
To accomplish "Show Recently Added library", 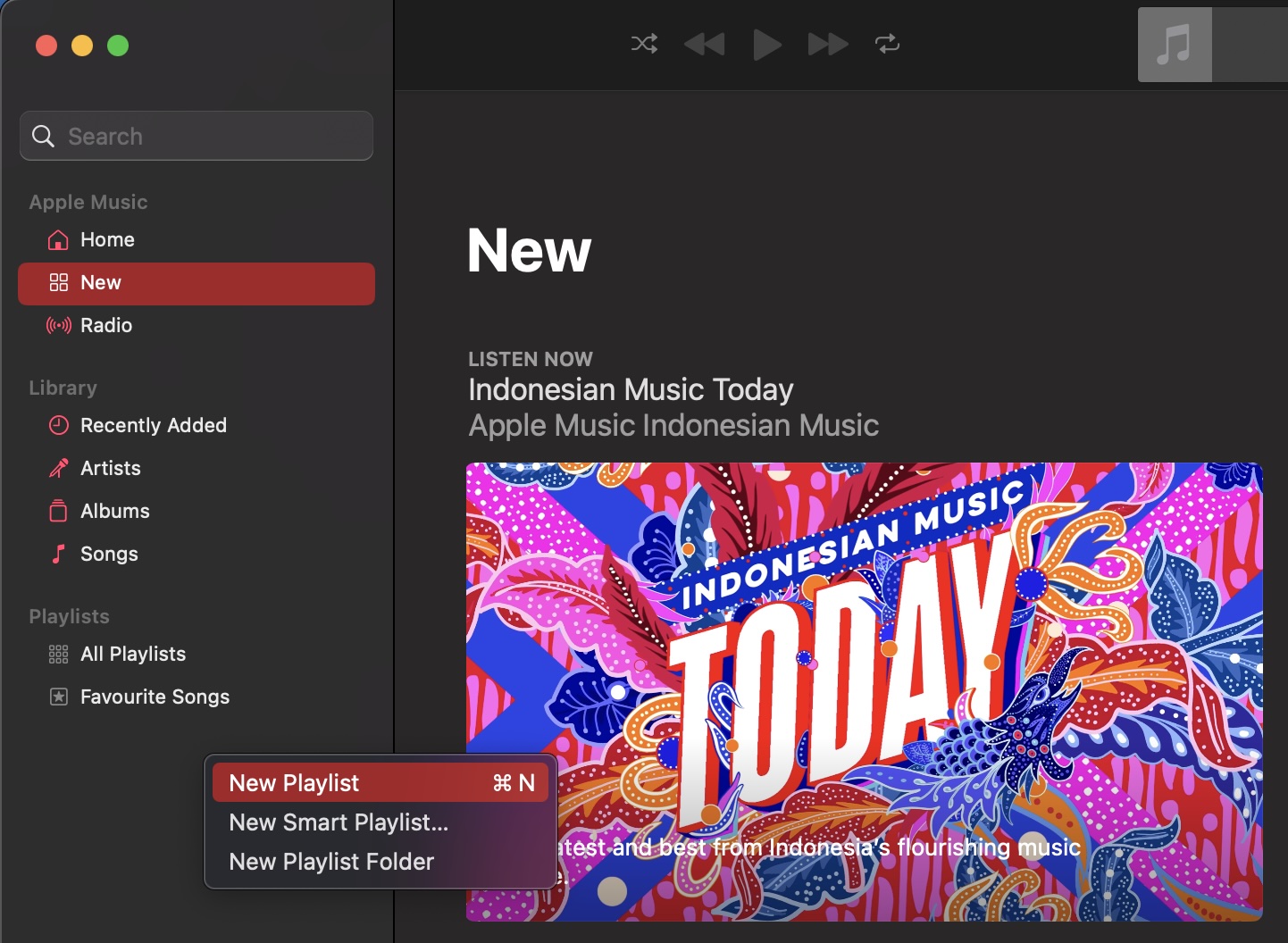I will coord(197,425).
